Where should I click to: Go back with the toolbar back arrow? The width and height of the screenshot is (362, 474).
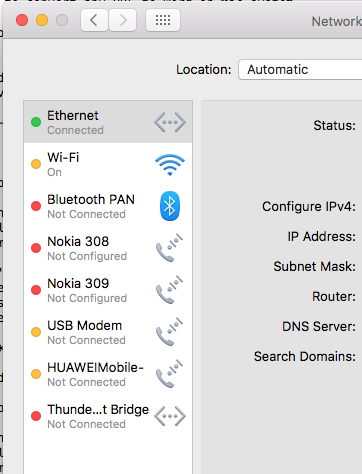(94, 20)
